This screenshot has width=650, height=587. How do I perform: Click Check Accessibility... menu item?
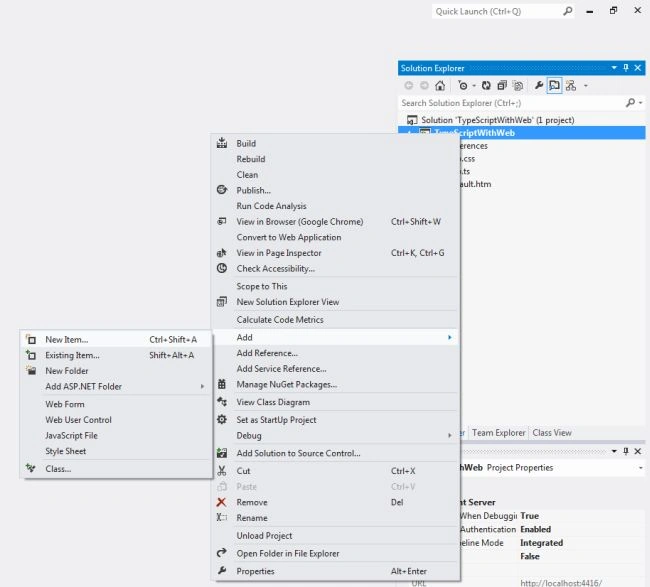tap(335, 269)
